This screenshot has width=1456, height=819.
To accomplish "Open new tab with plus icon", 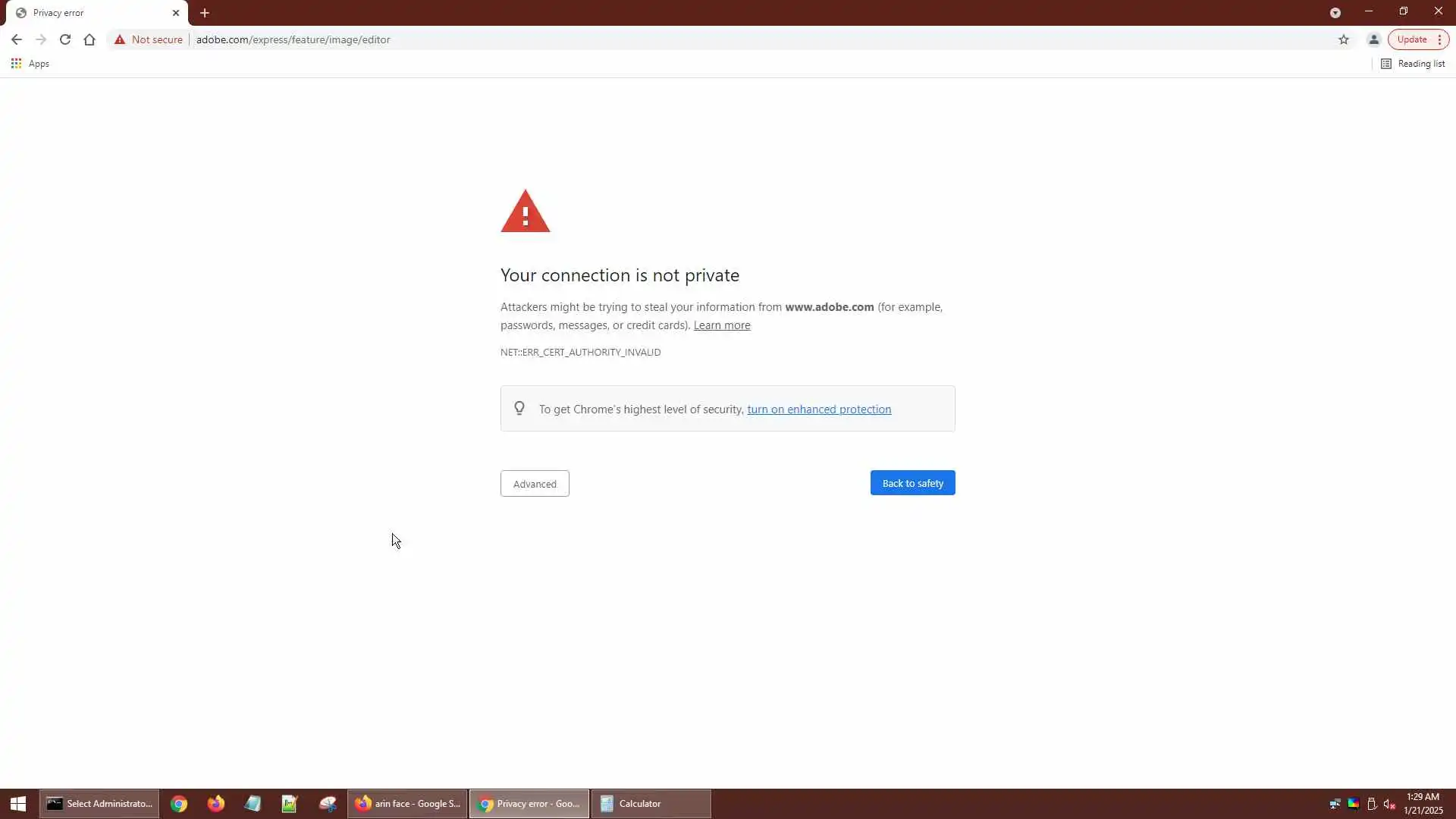I will click(x=205, y=13).
